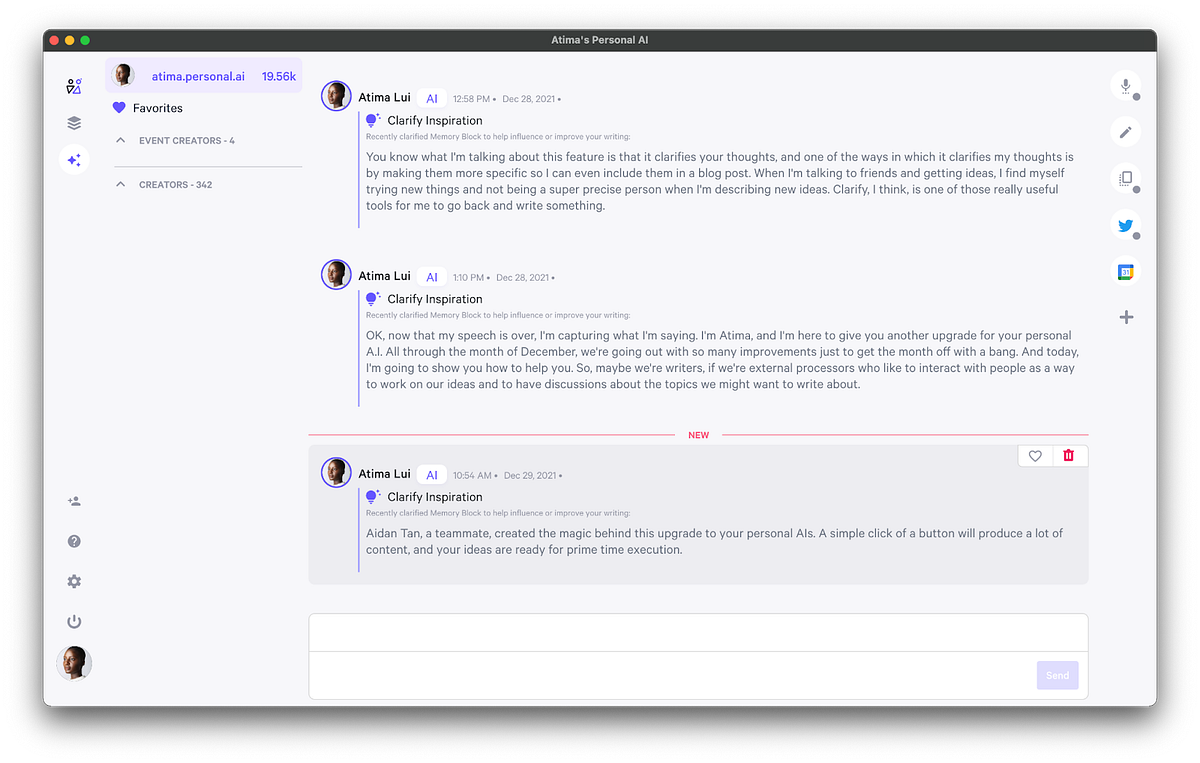Click the phone device integration icon

[1125, 178]
